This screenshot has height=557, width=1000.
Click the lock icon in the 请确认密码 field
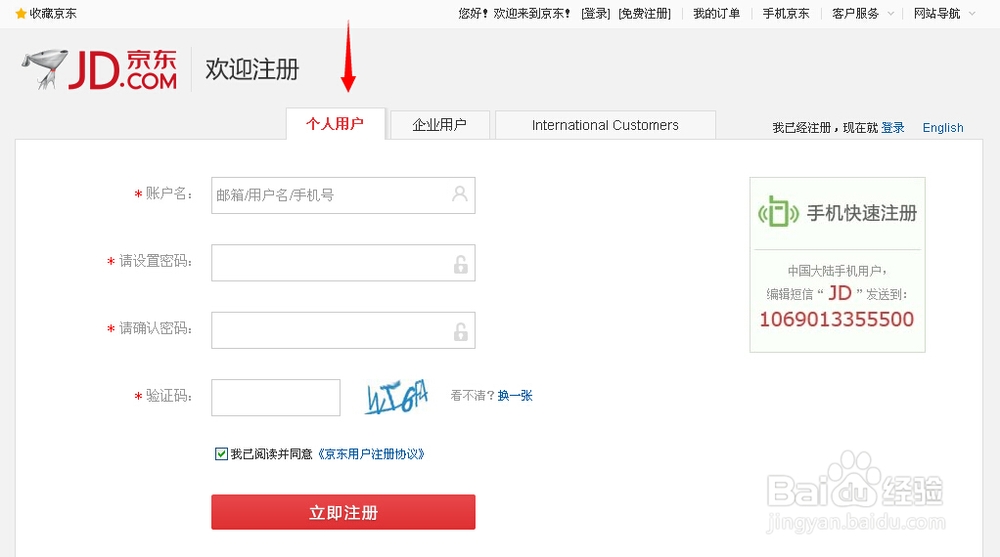(x=460, y=331)
